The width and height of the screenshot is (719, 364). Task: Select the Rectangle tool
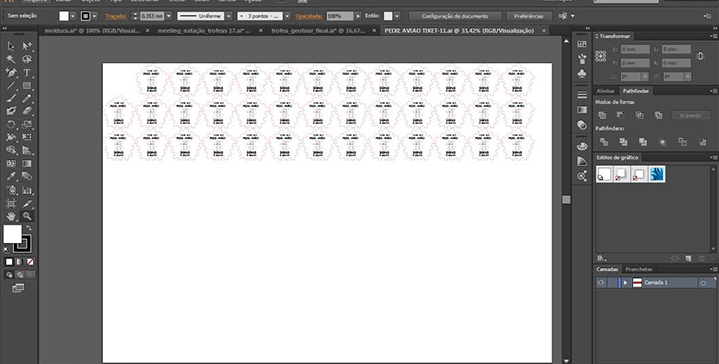[27, 85]
